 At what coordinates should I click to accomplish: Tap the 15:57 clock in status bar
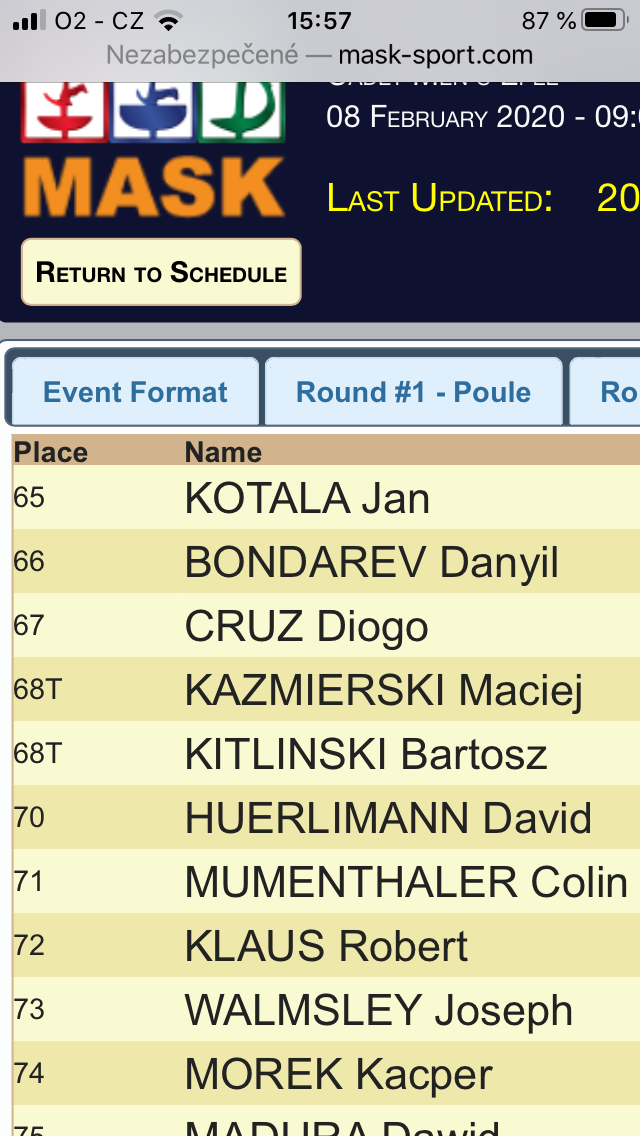[x=320, y=20]
